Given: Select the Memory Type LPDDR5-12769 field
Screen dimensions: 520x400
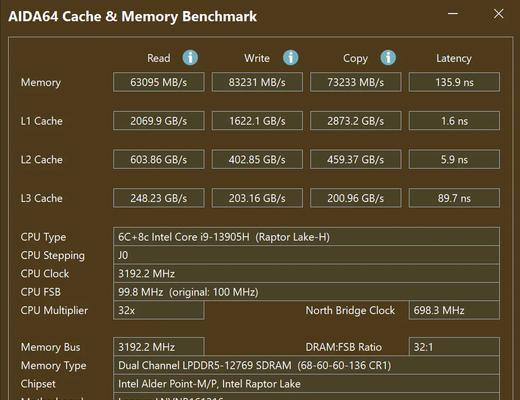Looking at the screenshot, I should coord(306,365).
